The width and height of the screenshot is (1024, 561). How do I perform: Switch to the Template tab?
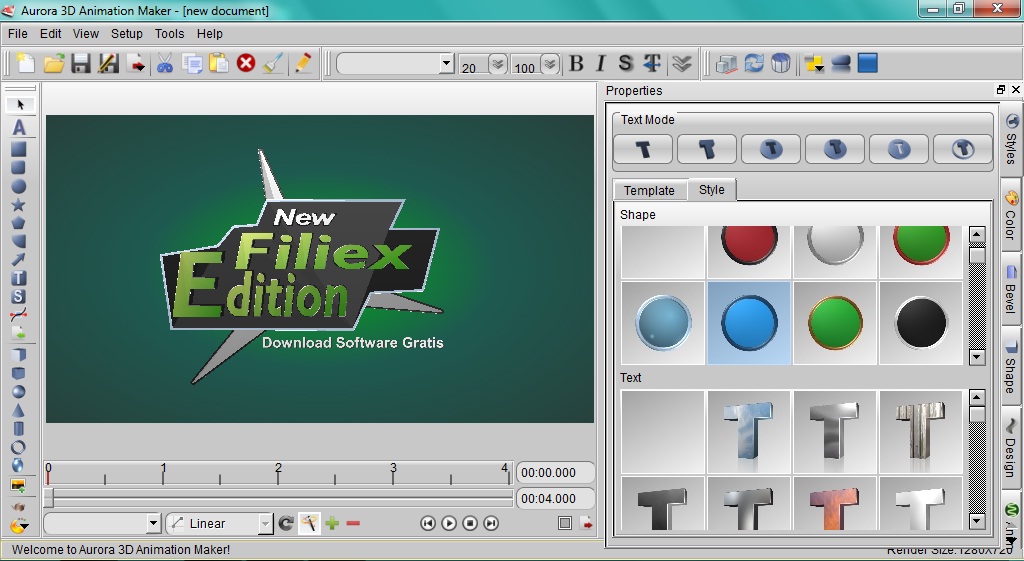pos(649,190)
